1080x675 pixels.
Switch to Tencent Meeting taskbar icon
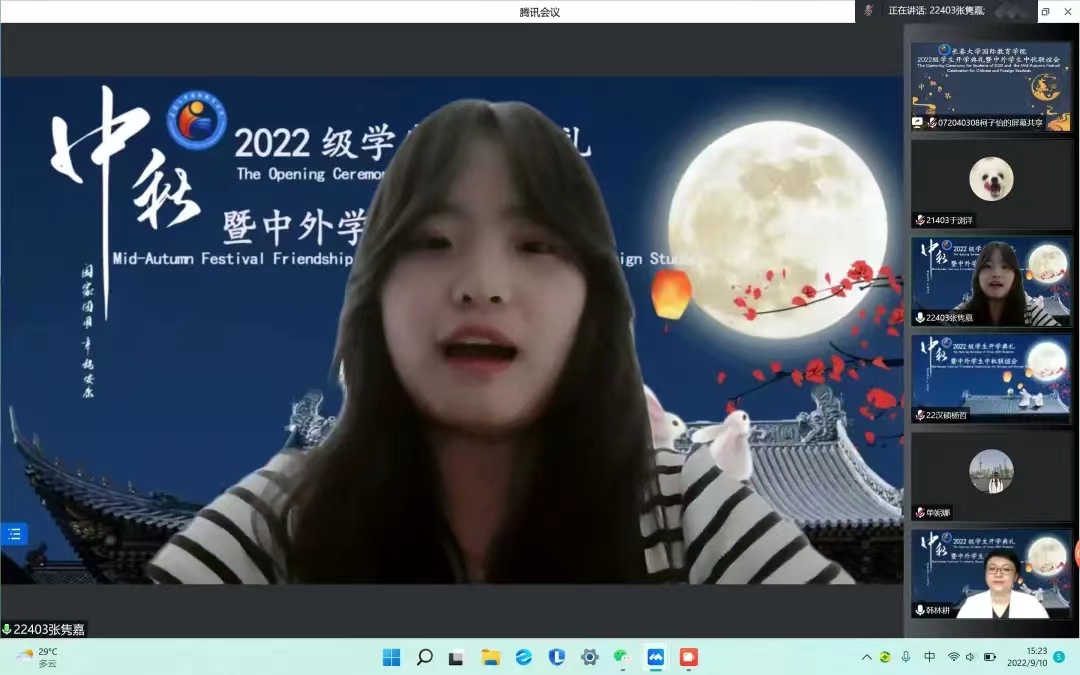[656, 658]
